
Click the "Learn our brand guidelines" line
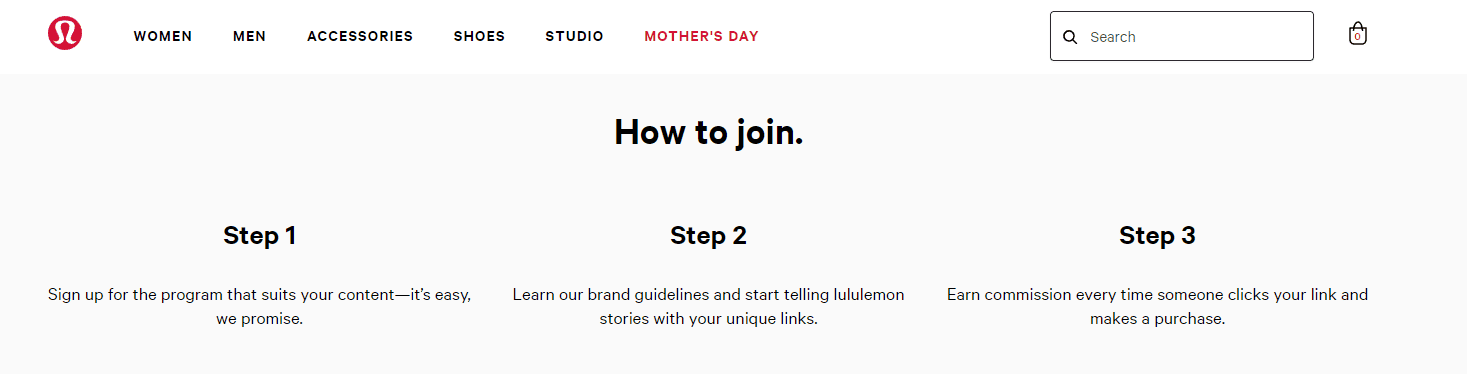708,295
